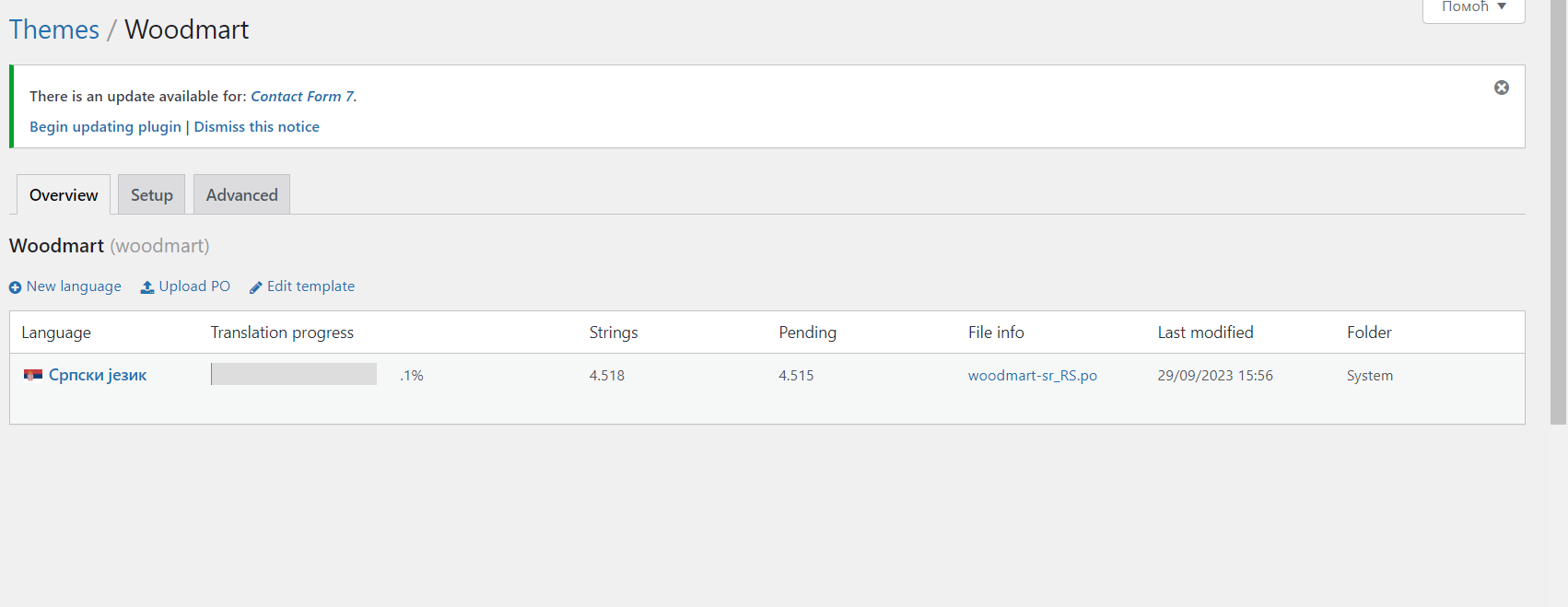The height and width of the screenshot is (607, 1568).
Task: Click Dismiss this notice link
Action: [256, 127]
